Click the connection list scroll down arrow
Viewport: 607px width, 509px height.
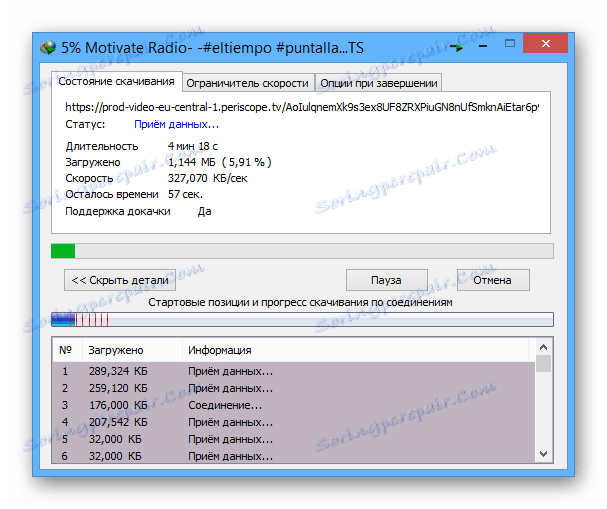click(x=543, y=454)
